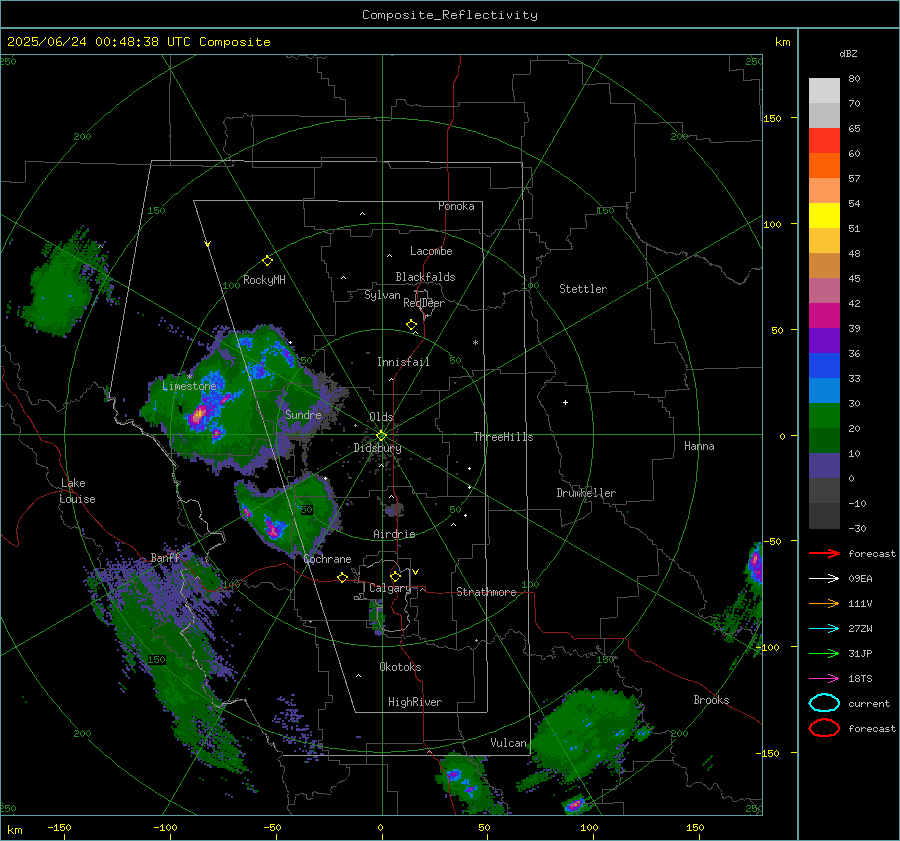The image size is (900, 841).
Task: Click the dBZ scale heading
Action: click(x=848, y=53)
